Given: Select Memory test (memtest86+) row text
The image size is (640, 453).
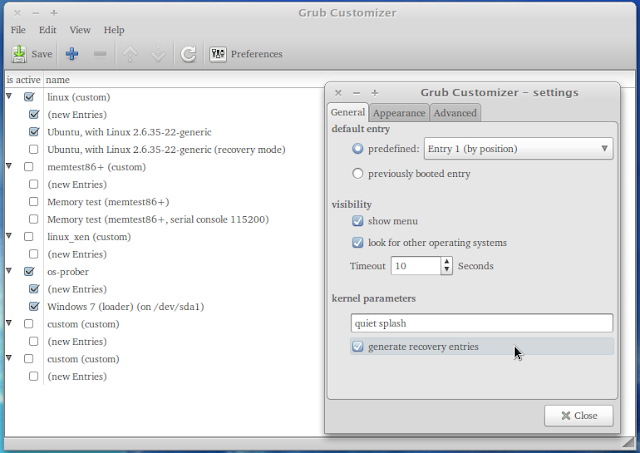Looking at the screenshot, I should pyautogui.click(x=108, y=202).
